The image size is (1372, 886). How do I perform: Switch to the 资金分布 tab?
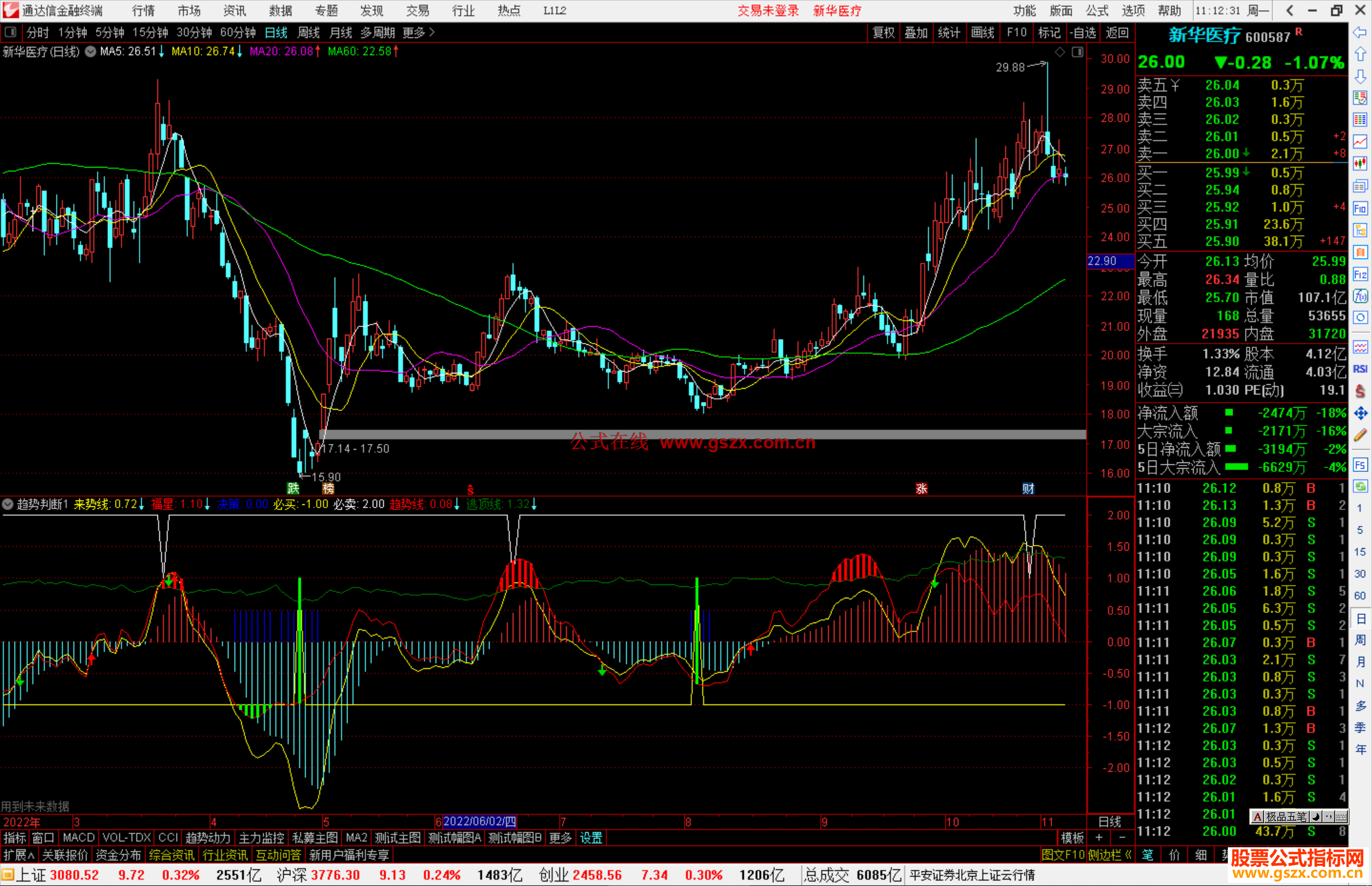tap(118, 855)
